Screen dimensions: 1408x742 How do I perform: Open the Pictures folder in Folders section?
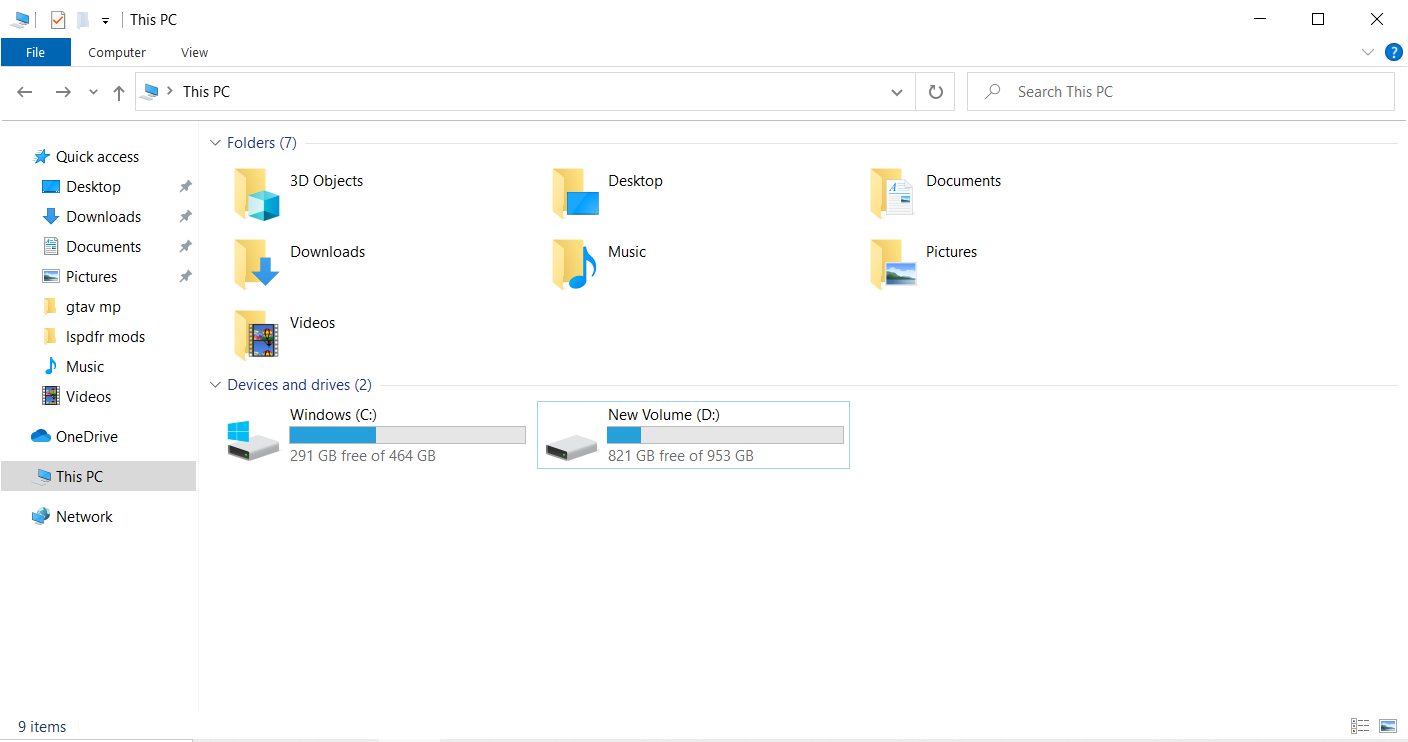pyautogui.click(x=893, y=265)
